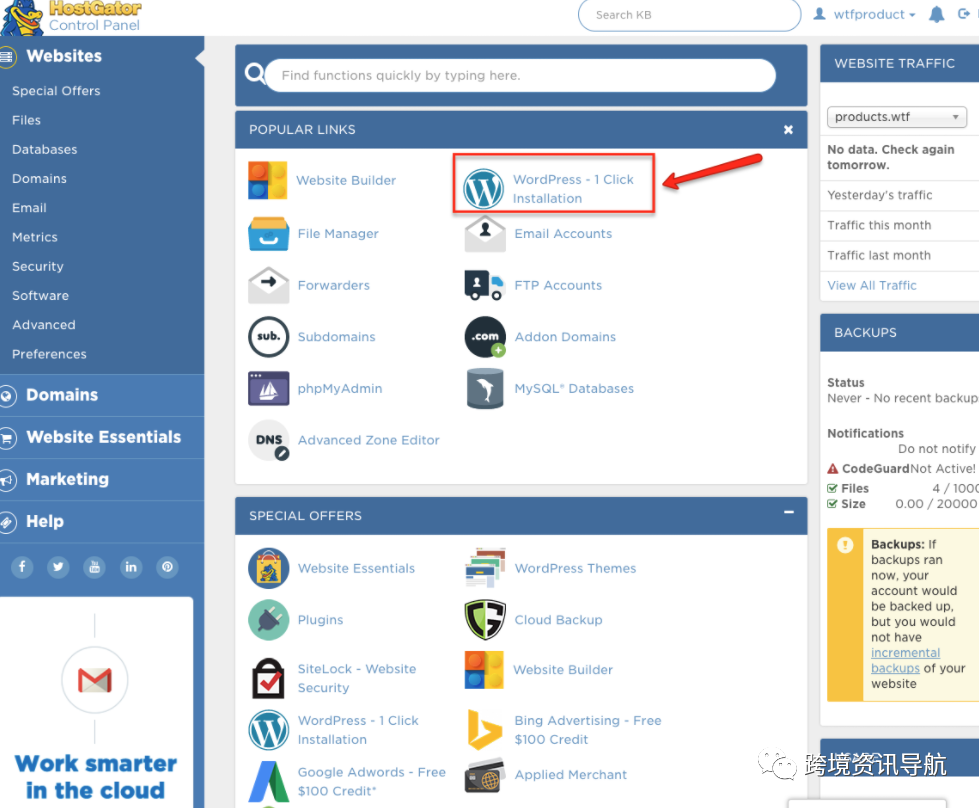Click the Files backup check icon

[832, 488]
